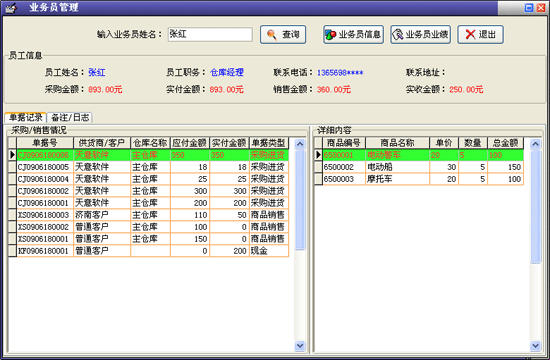This screenshot has height=360, width=550.
Task: Click scroll-down arrow of the 详细内容 list
Action: point(535,346)
